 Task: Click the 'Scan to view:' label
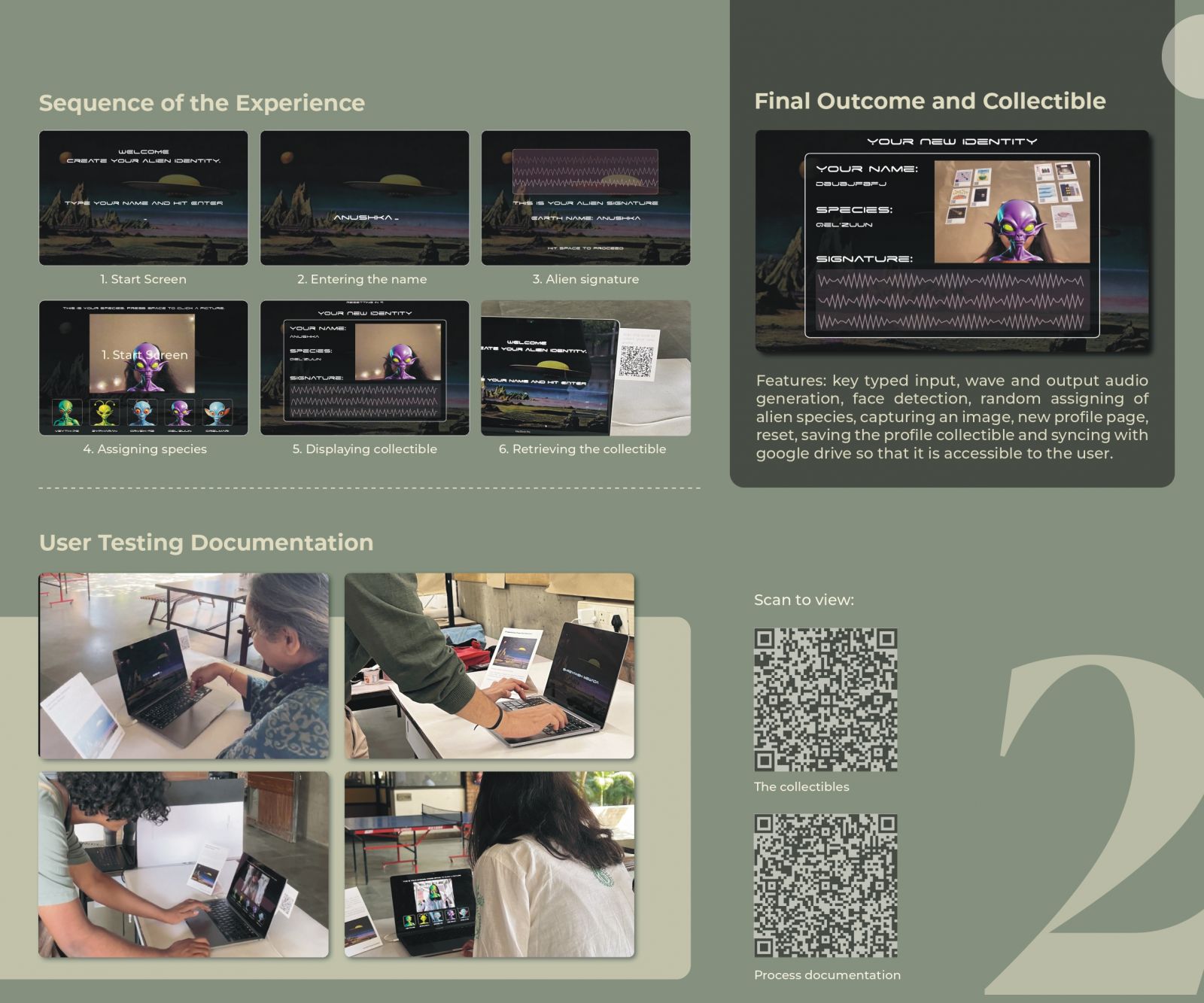(x=804, y=600)
